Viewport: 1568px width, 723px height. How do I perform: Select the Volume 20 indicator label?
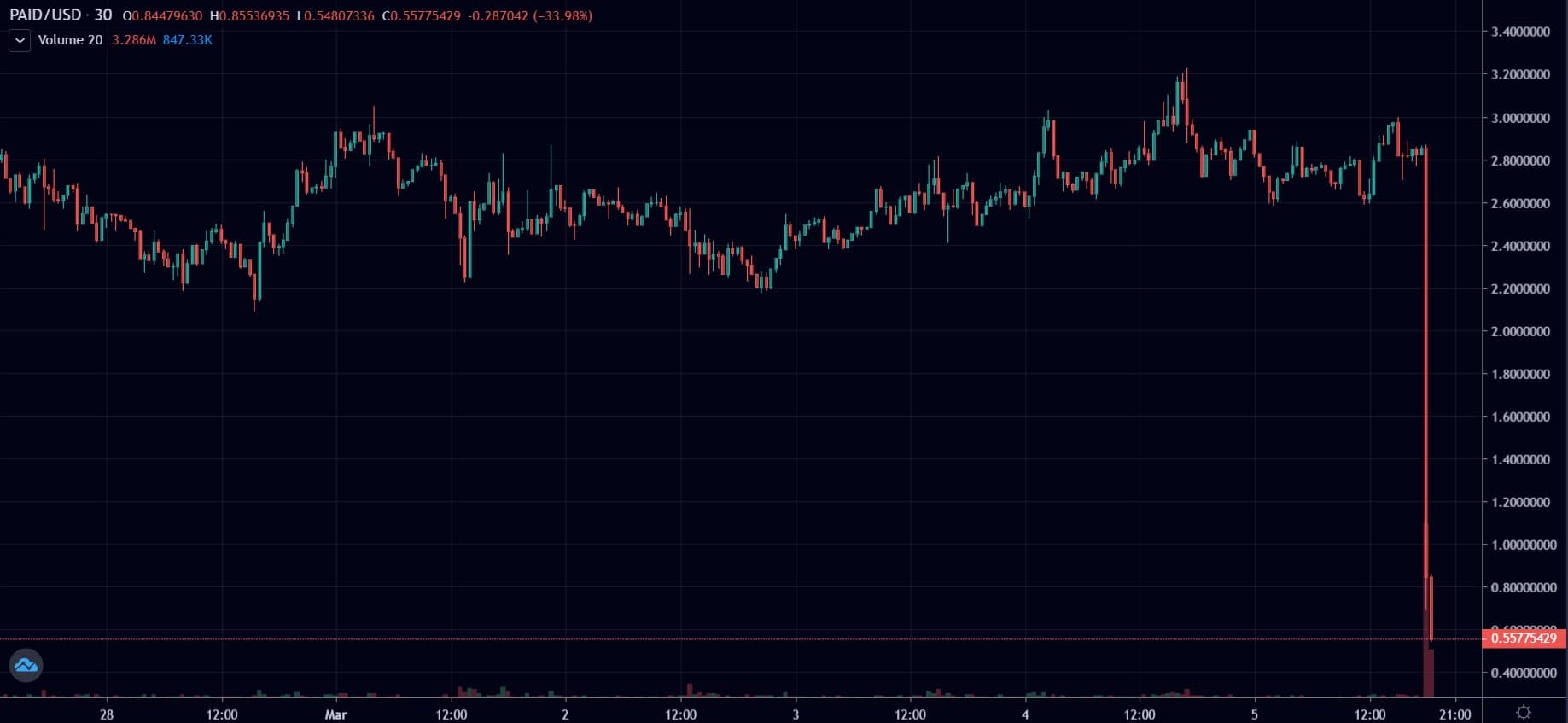coord(70,40)
